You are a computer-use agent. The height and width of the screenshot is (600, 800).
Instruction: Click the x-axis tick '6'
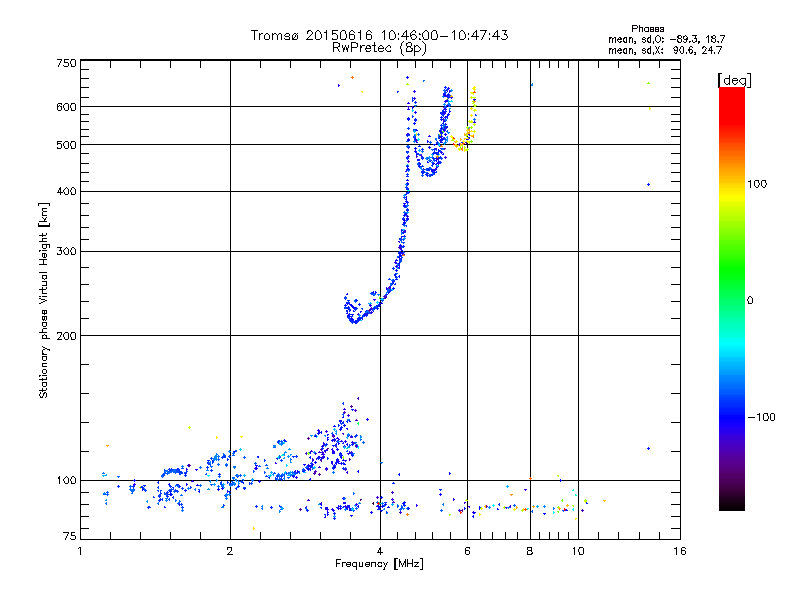coord(467,551)
